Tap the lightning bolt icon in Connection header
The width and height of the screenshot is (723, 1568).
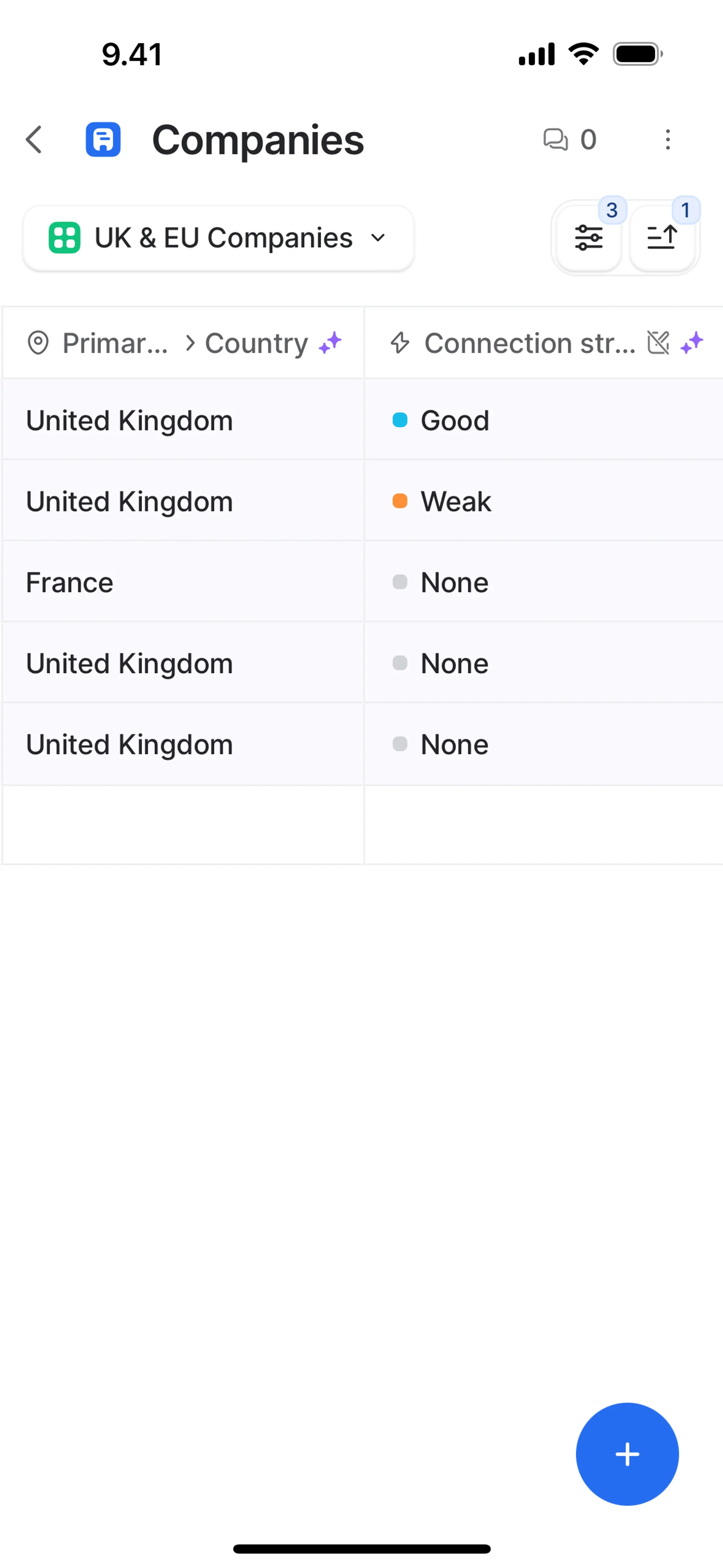(x=400, y=343)
